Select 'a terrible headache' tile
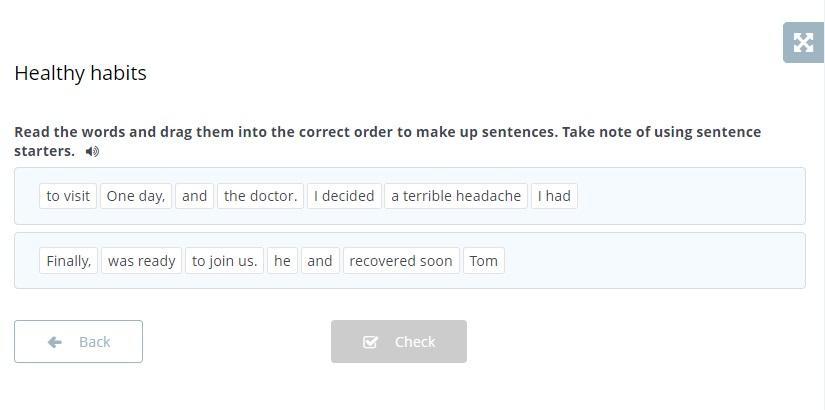Screen dimensions: 825x410 (456, 196)
